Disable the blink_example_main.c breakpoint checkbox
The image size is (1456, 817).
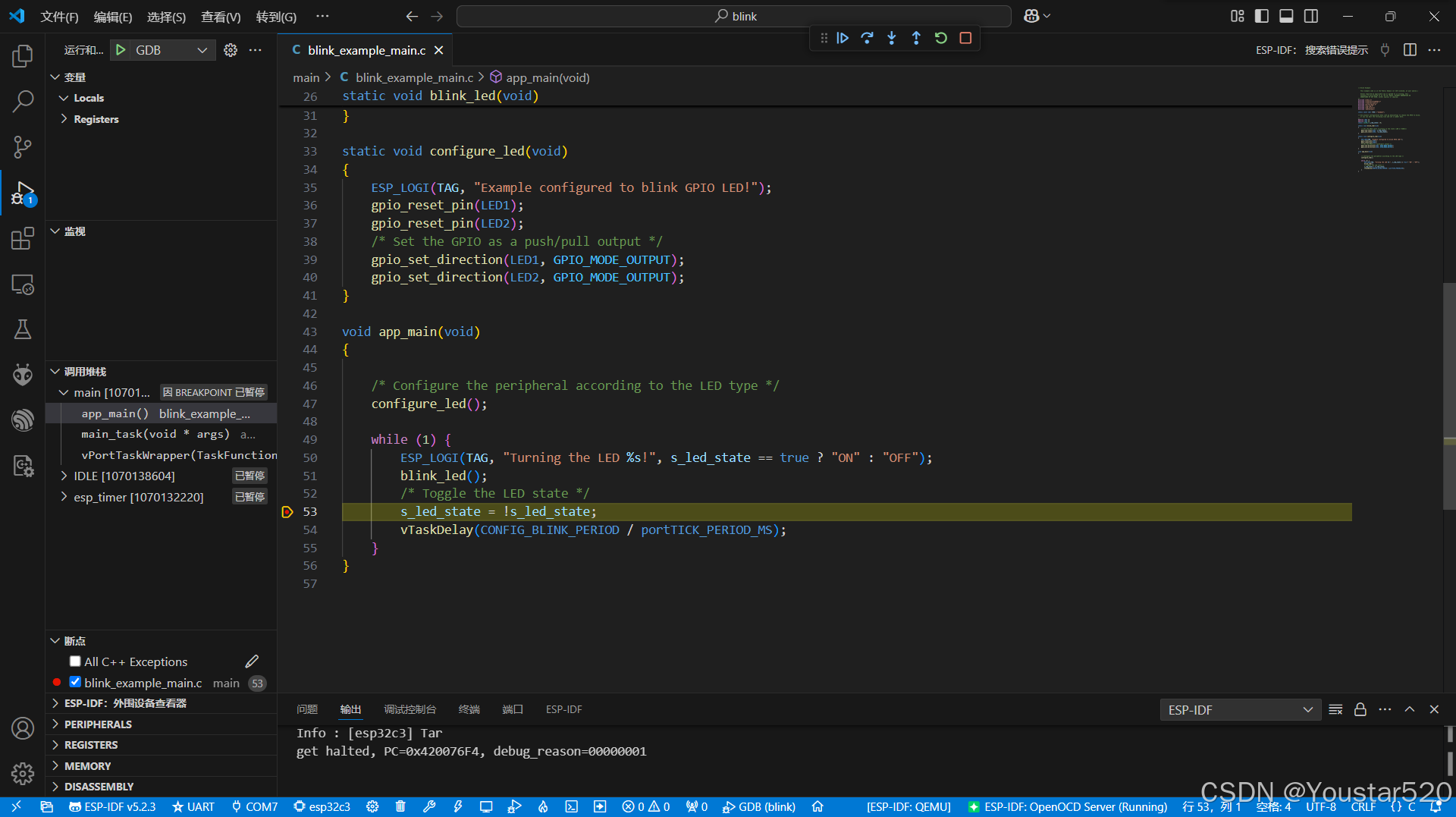[75, 682]
